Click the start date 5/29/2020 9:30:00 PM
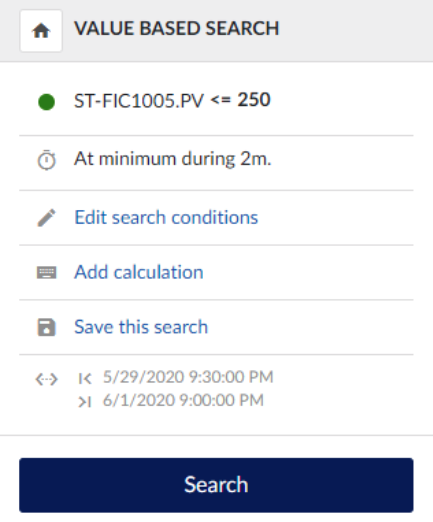 point(188,377)
